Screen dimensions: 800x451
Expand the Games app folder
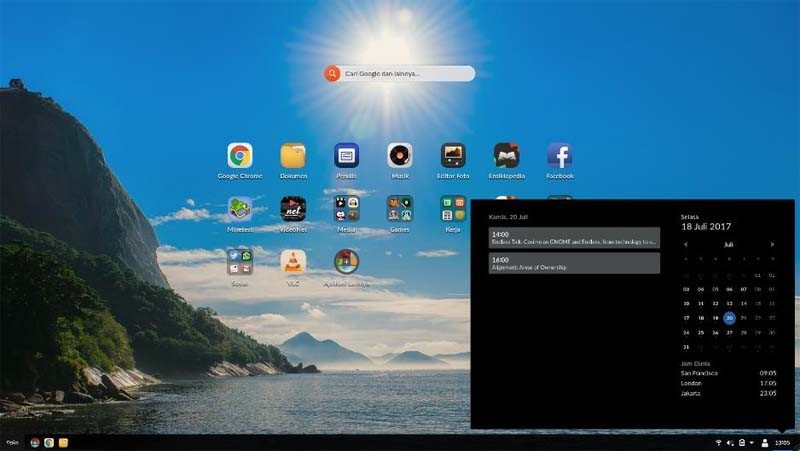click(400, 209)
